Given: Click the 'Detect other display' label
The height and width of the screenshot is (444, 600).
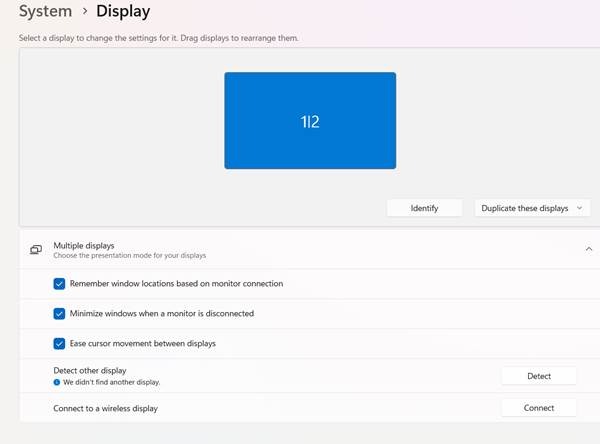Looking at the screenshot, I should (90, 371).
